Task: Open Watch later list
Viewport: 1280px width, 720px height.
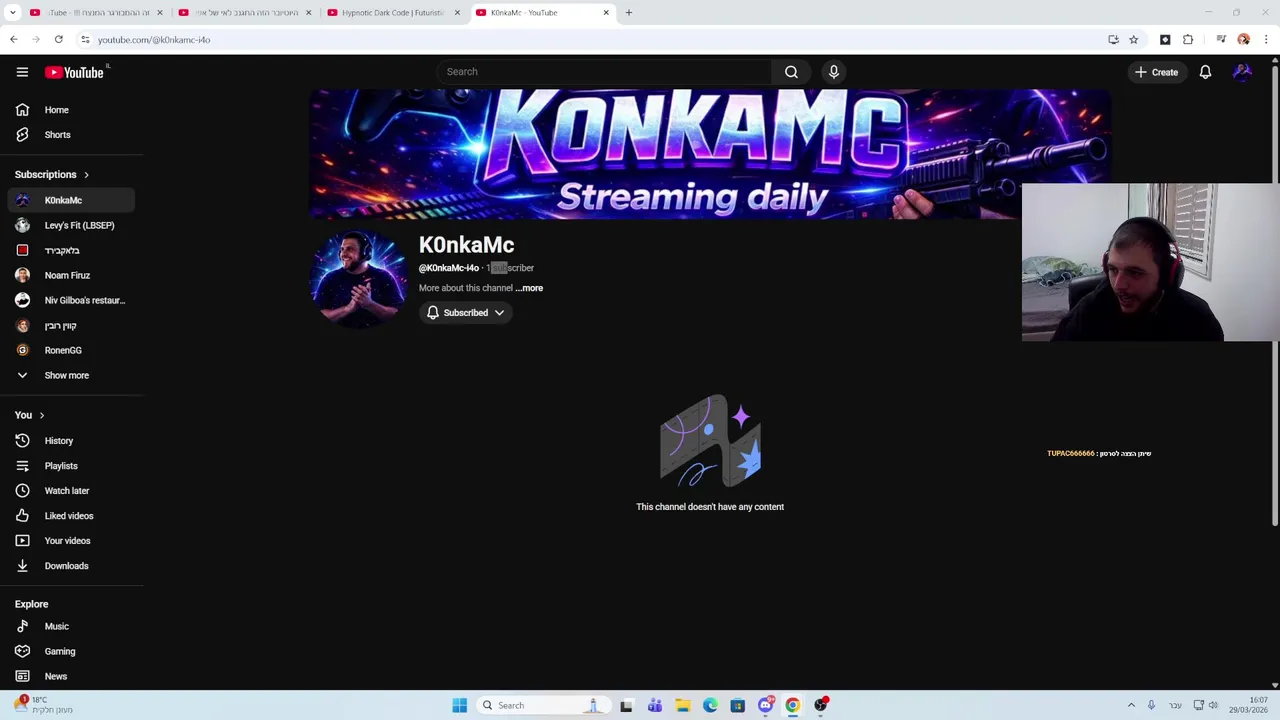Action: (71, 491)
